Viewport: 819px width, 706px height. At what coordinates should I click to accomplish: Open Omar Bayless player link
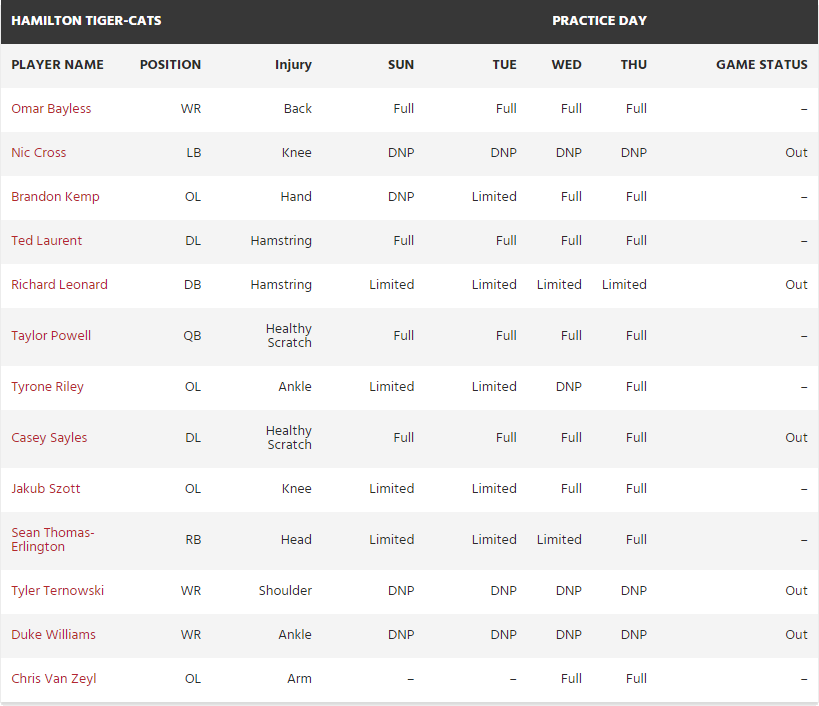coord(51,109)
